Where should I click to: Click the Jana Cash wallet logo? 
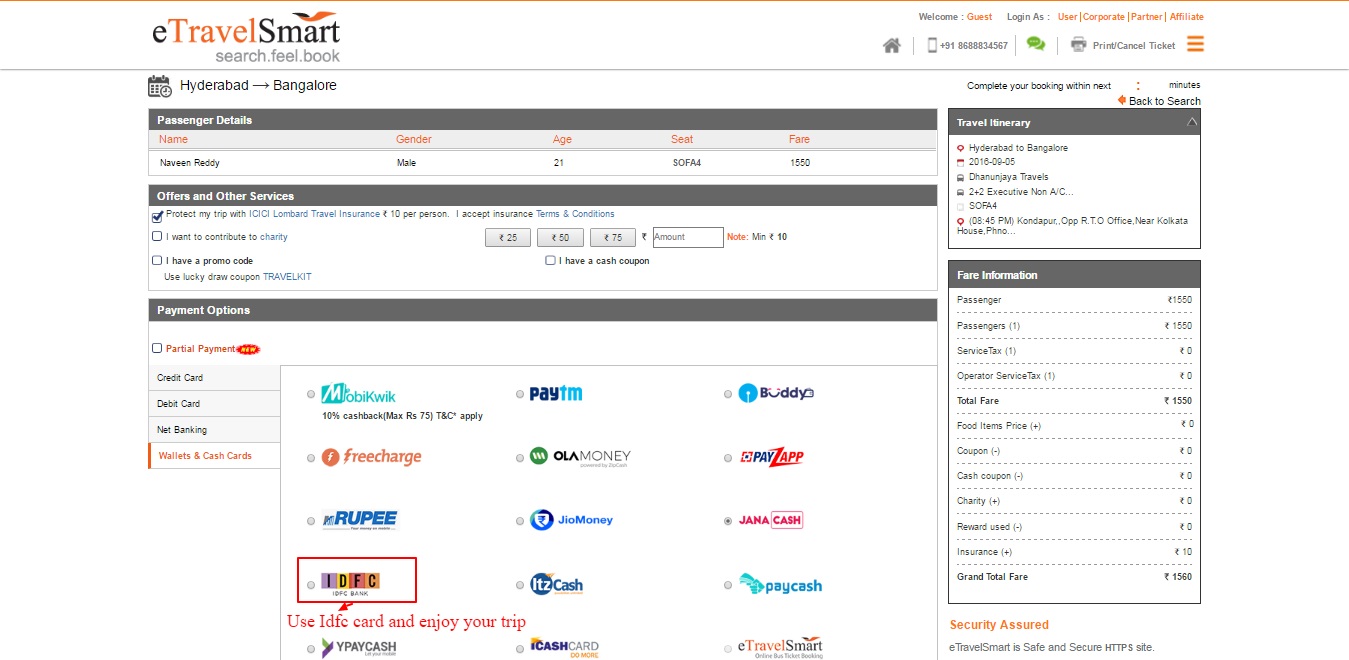[x=770, y=520]
